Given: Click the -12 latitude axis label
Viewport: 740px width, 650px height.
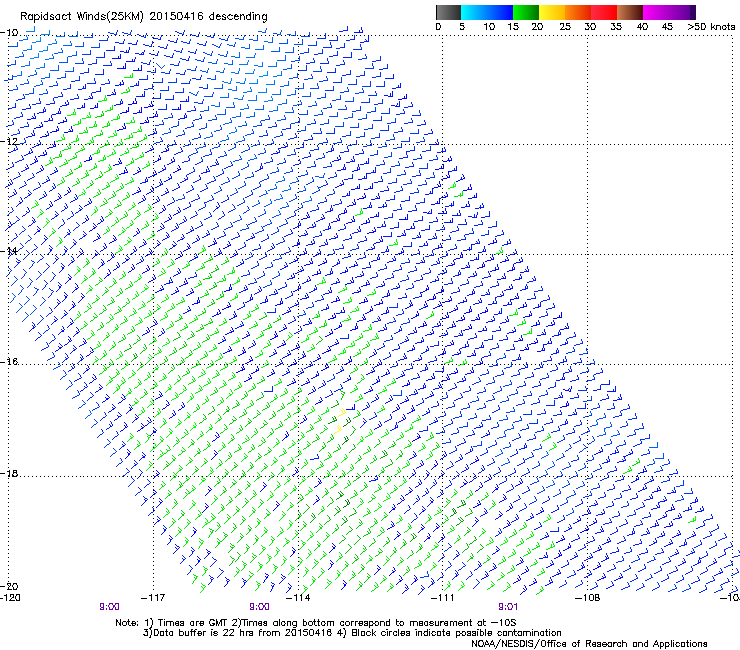Looking at the screenshot, I should coord(9,141).
